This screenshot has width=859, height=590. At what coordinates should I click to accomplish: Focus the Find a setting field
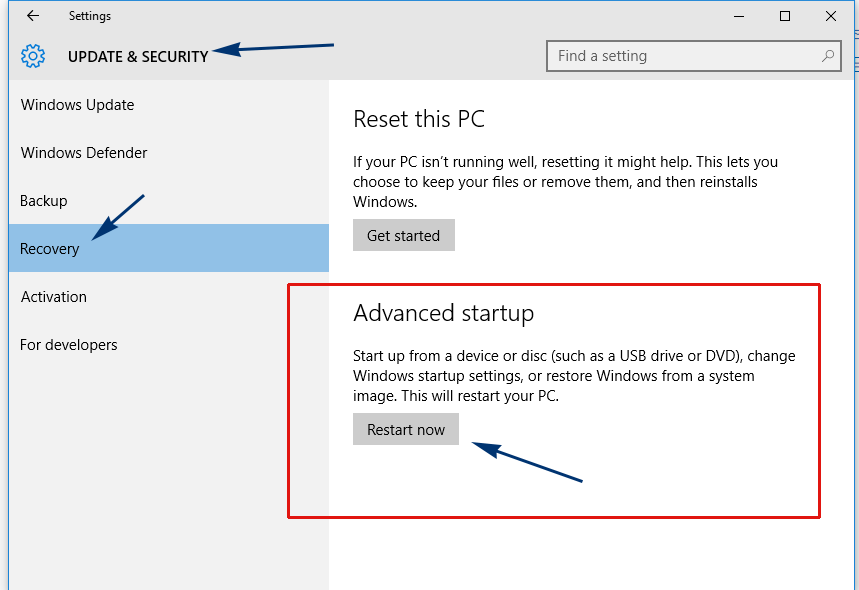(694, 56)
